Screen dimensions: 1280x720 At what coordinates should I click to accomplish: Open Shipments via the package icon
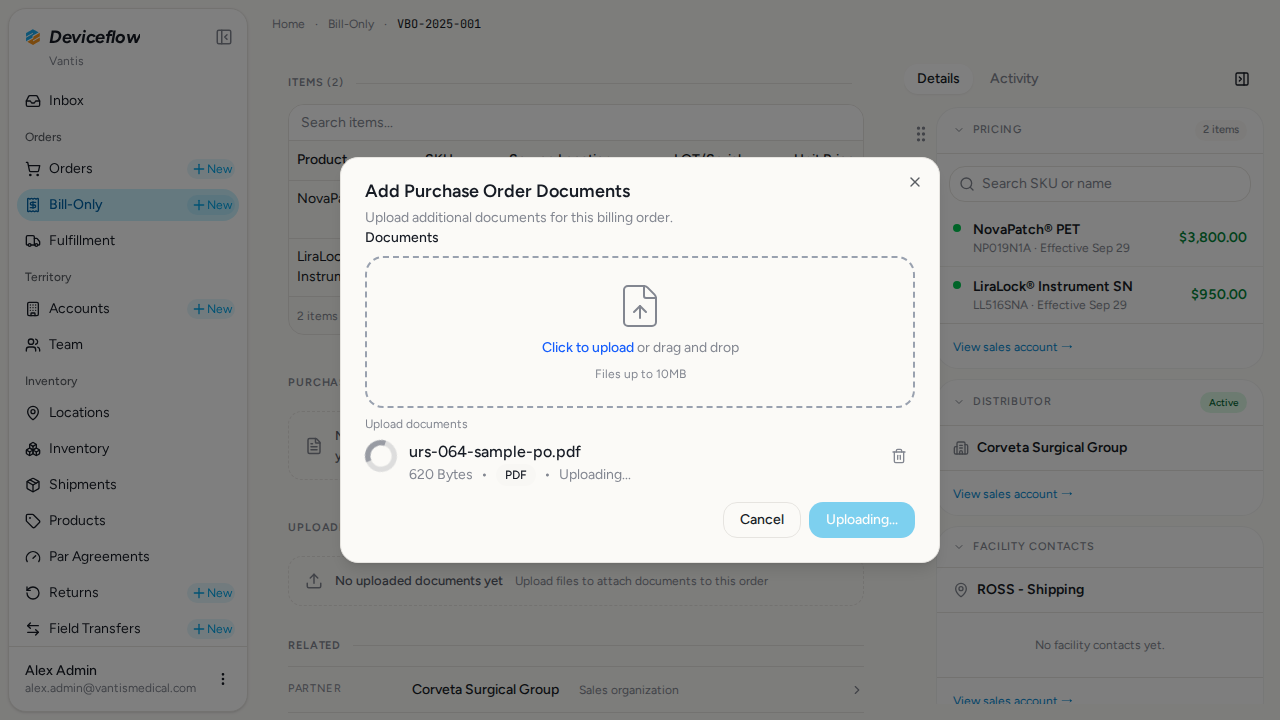(33, 485)
